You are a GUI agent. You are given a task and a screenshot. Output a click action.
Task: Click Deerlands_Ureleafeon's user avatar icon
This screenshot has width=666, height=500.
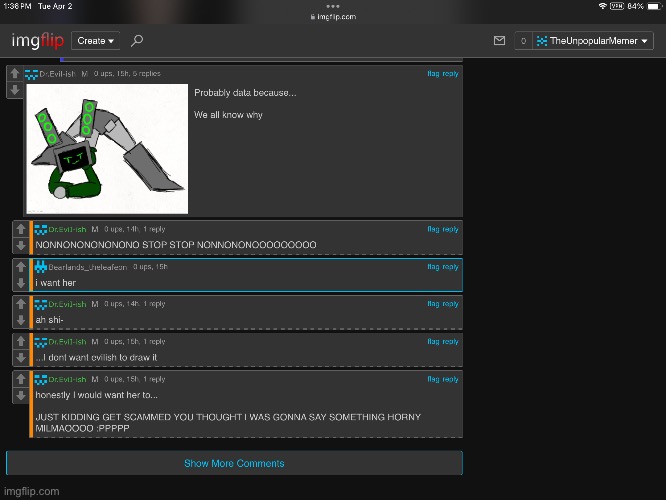pyautogui.click(x=41, y=267)
